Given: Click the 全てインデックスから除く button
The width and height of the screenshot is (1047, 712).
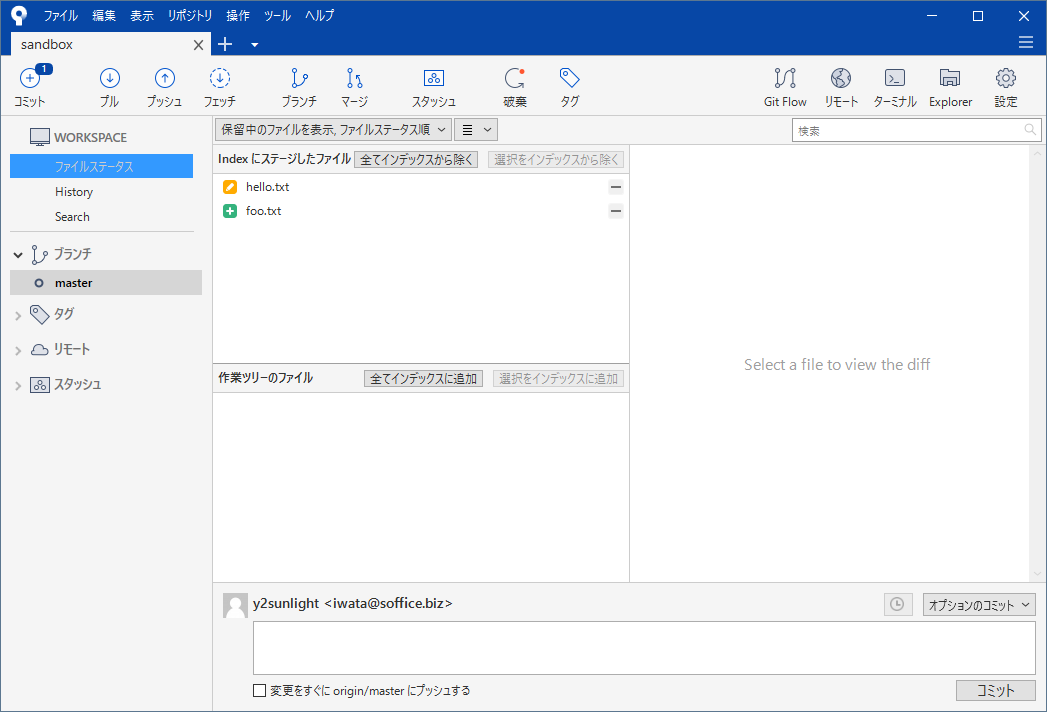Looking at the screenshot, I should pyautogui.click(x=416, y=159).
